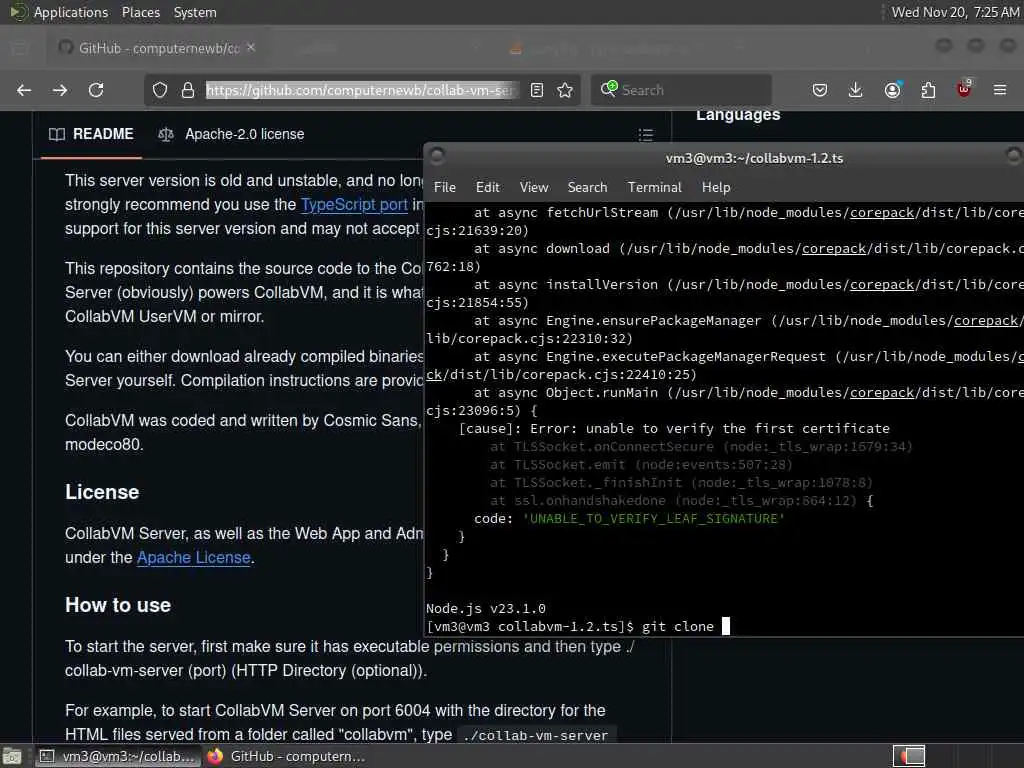Select GitHub Firefox task in taskbar
The width and height of the screenshot is (1024, 768).
pos(286,756)
